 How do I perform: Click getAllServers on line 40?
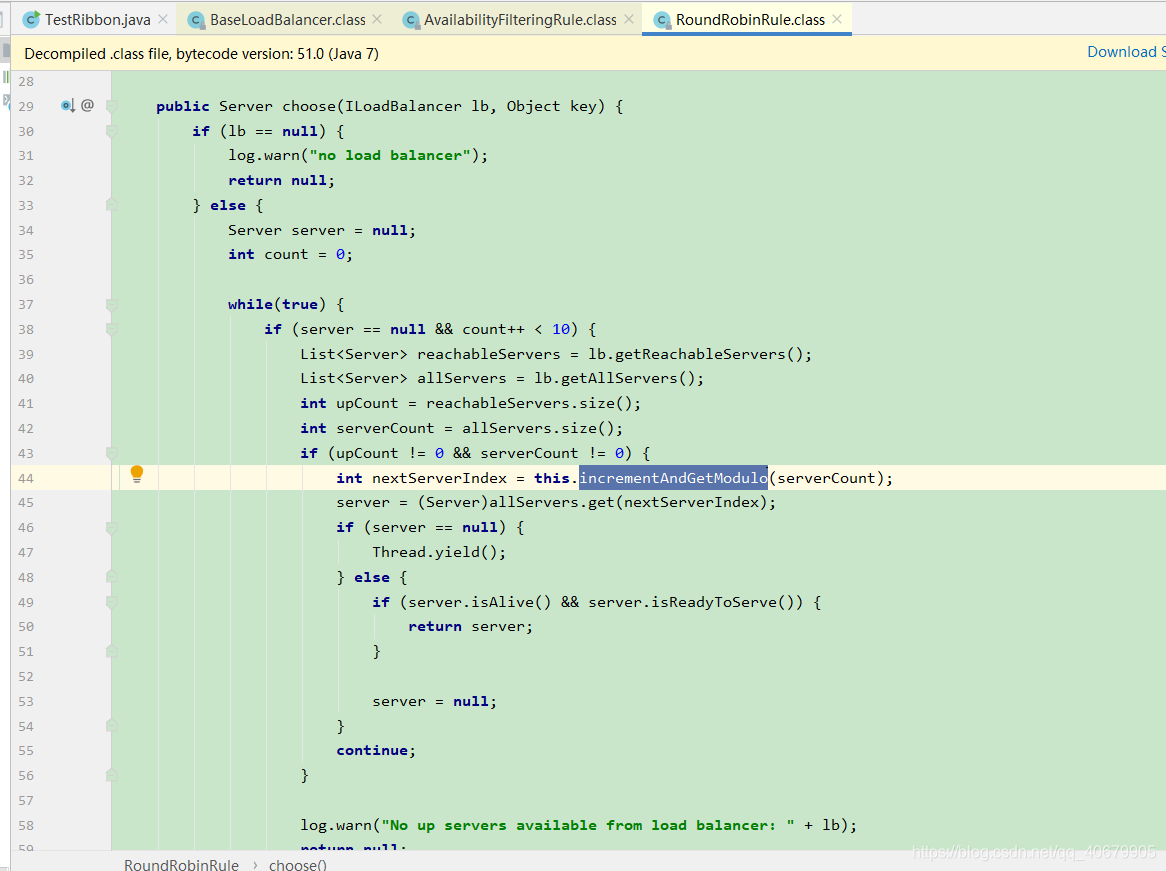click(619, 379)
